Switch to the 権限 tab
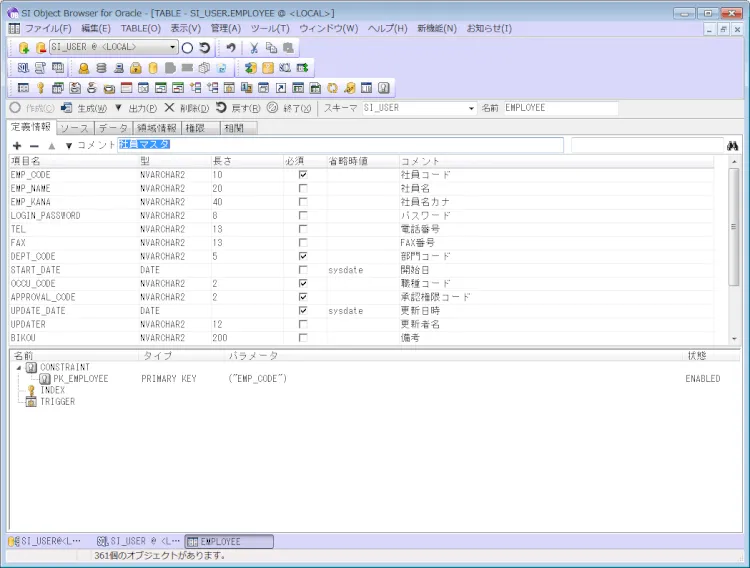750x568 pixels. (200, 128)
